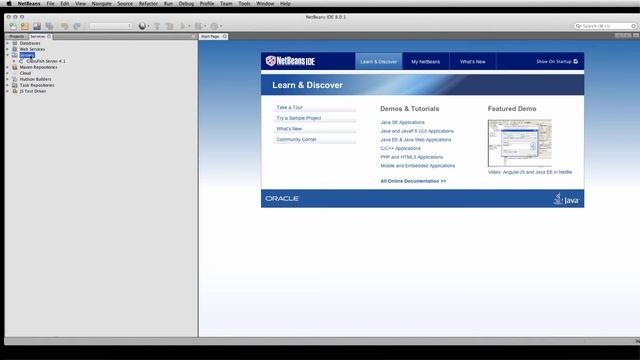Open the Navigate menu
Image resolution: width=640 pixels, height=360 pixels.
[x=102, y=3]
